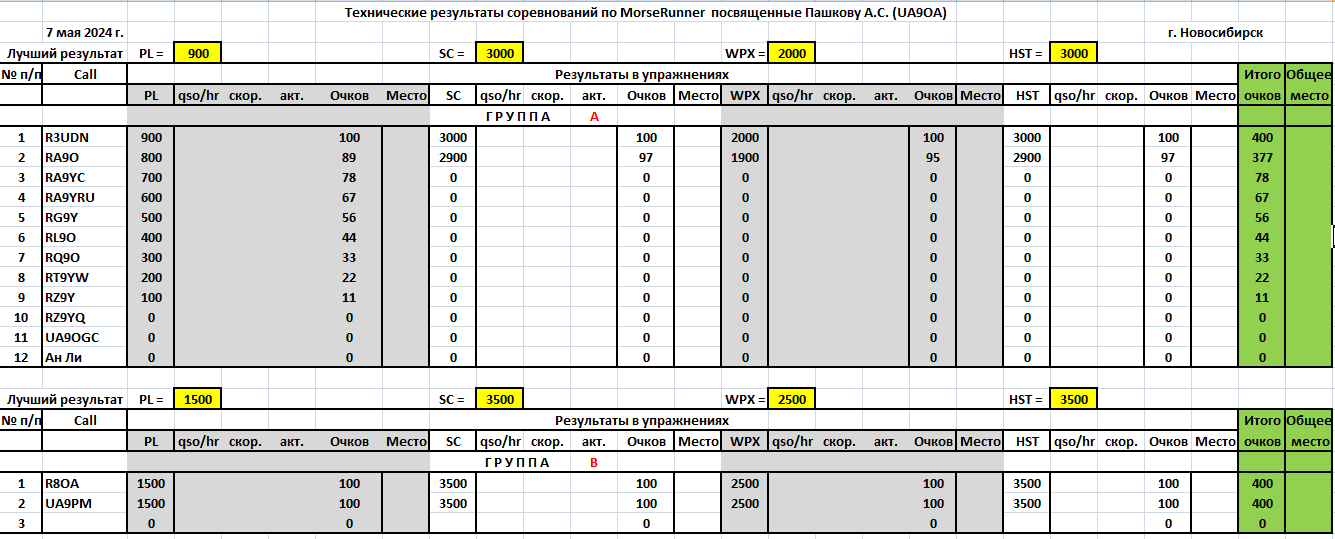This screenshot has height=539, width=1335.
Task: Select the yellow PL cell showing 1500
Action: [197, 399]
